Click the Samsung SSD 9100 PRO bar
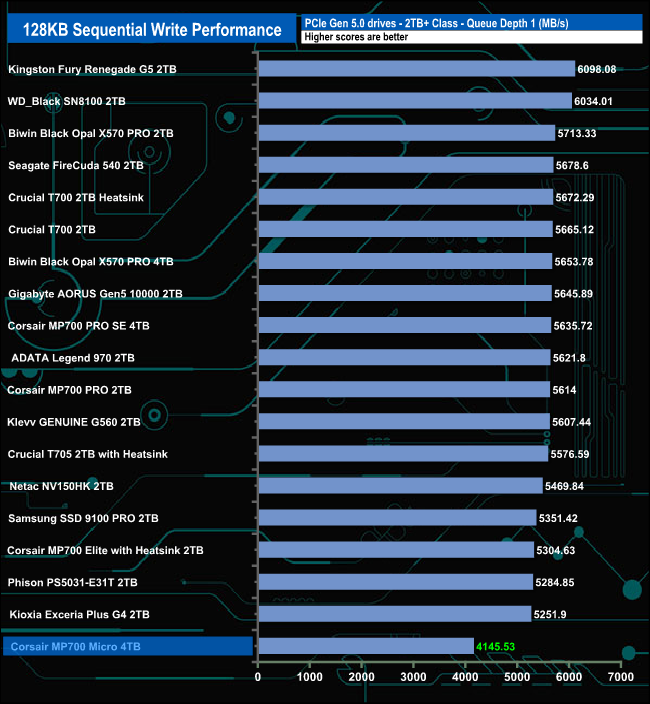 coord(397,518)
